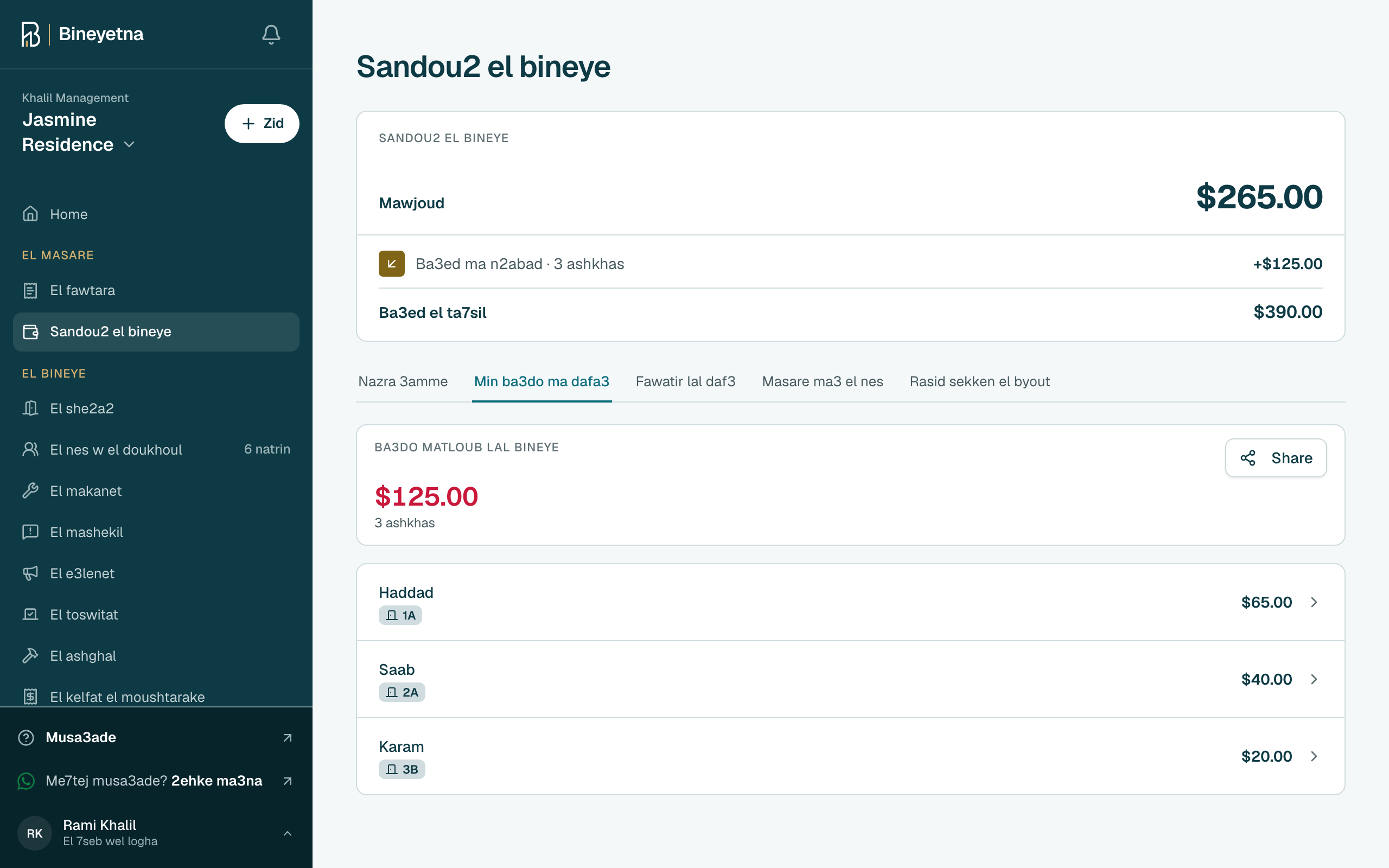The width and height of the screenshot is (1389, 868).
Task: Click the Zid add button
Action: [262, 124]
